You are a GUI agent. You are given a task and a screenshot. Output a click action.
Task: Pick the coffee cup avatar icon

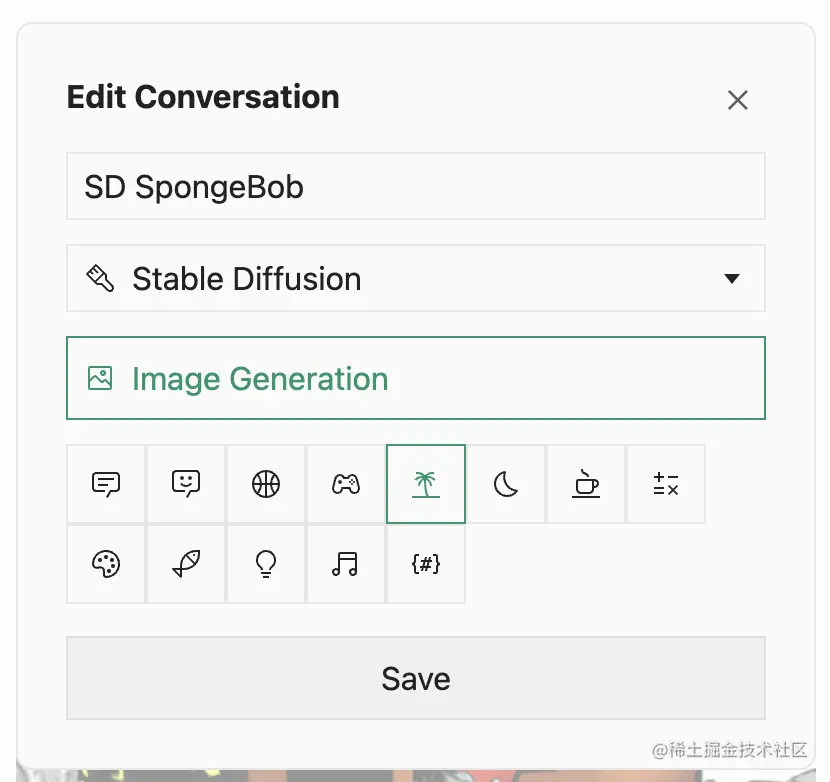pyautogui.click(x=585, y=483)
